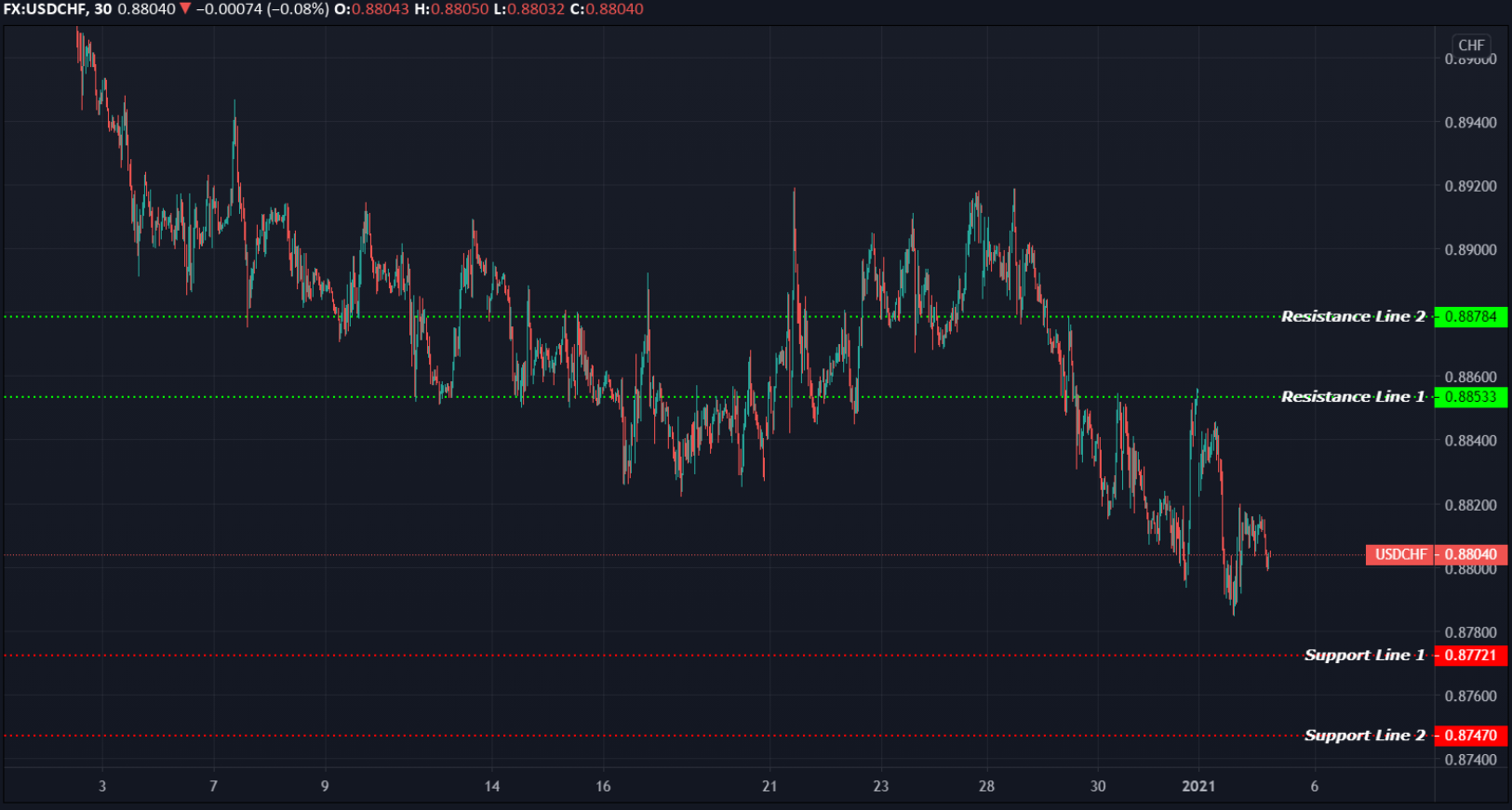Image resolution: width=1512 pixels, height=810 pixels.
Task: Click the 0.88400 price axis label
Action: (x=1471, y=441)
